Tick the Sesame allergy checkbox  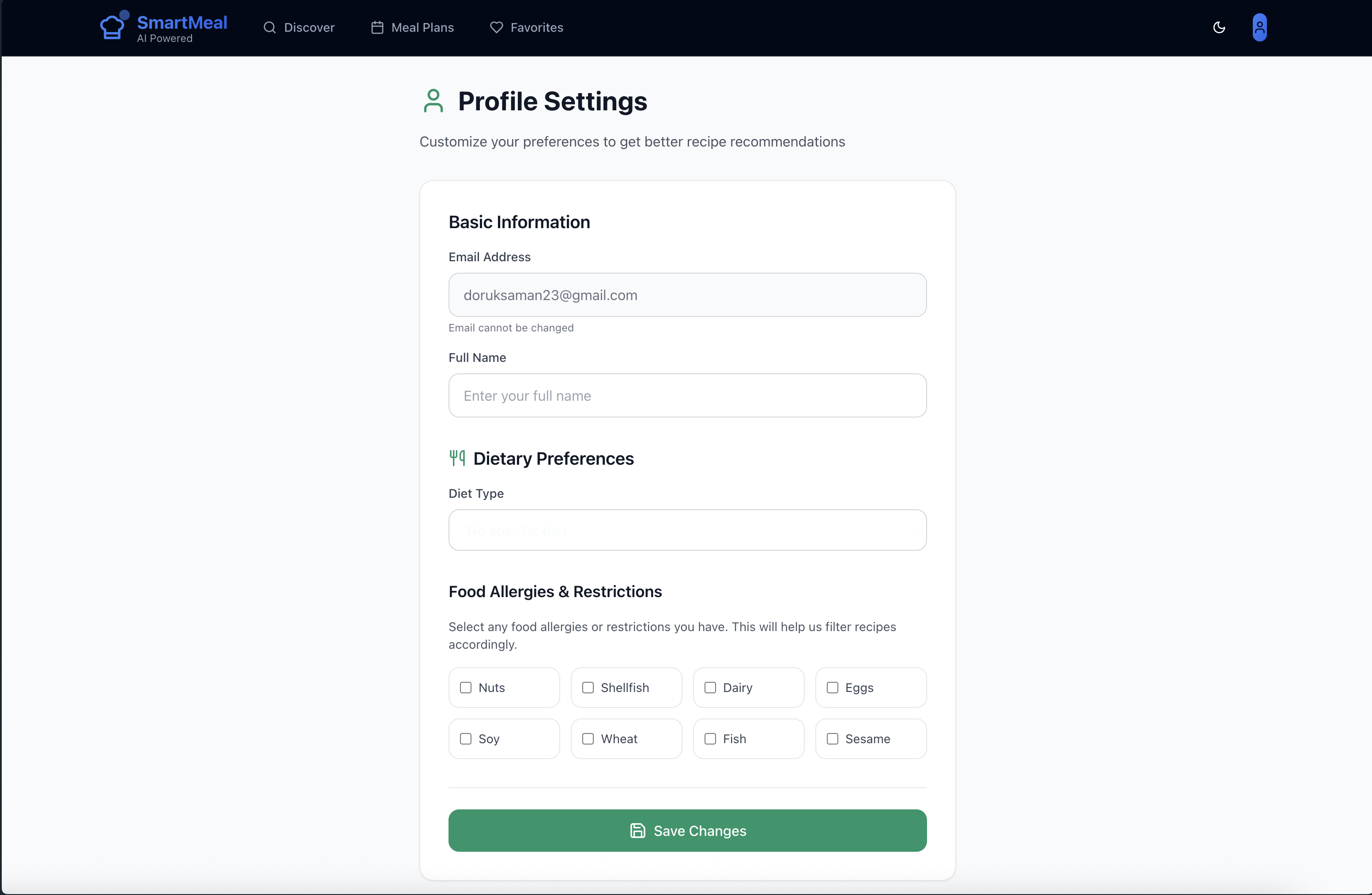tap(833, 739)
